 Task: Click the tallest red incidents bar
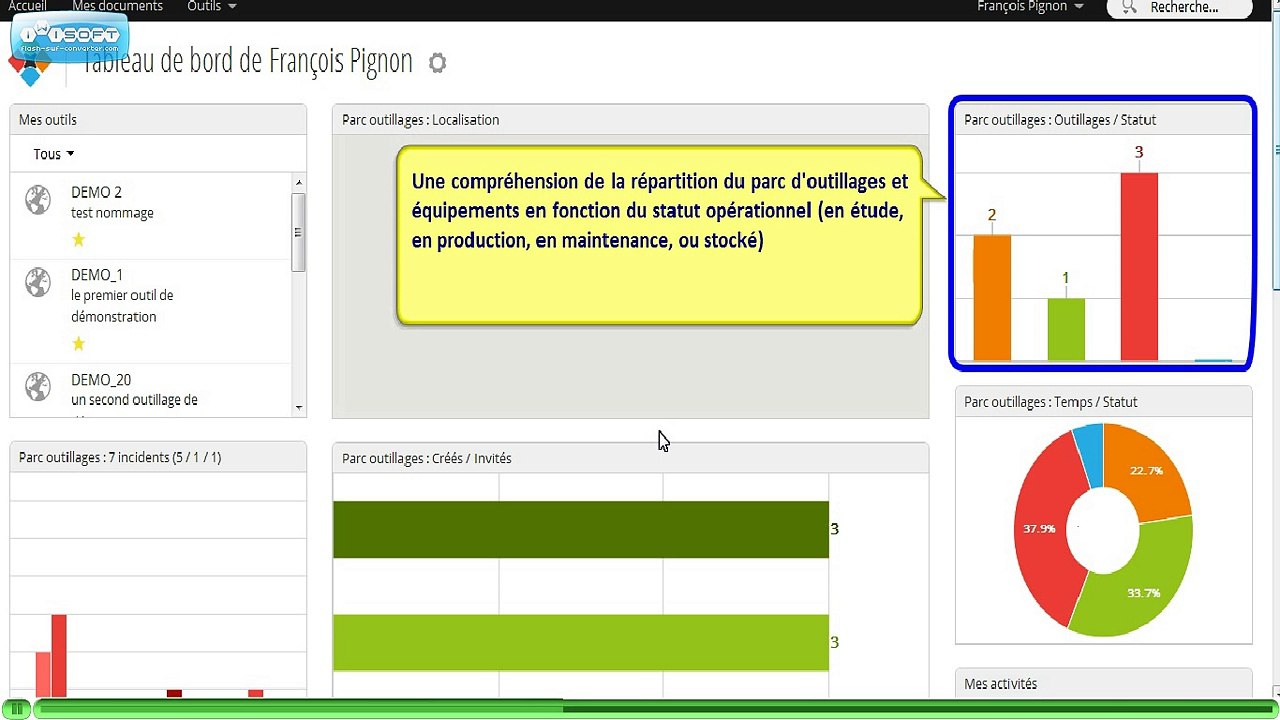click(59, 656)
